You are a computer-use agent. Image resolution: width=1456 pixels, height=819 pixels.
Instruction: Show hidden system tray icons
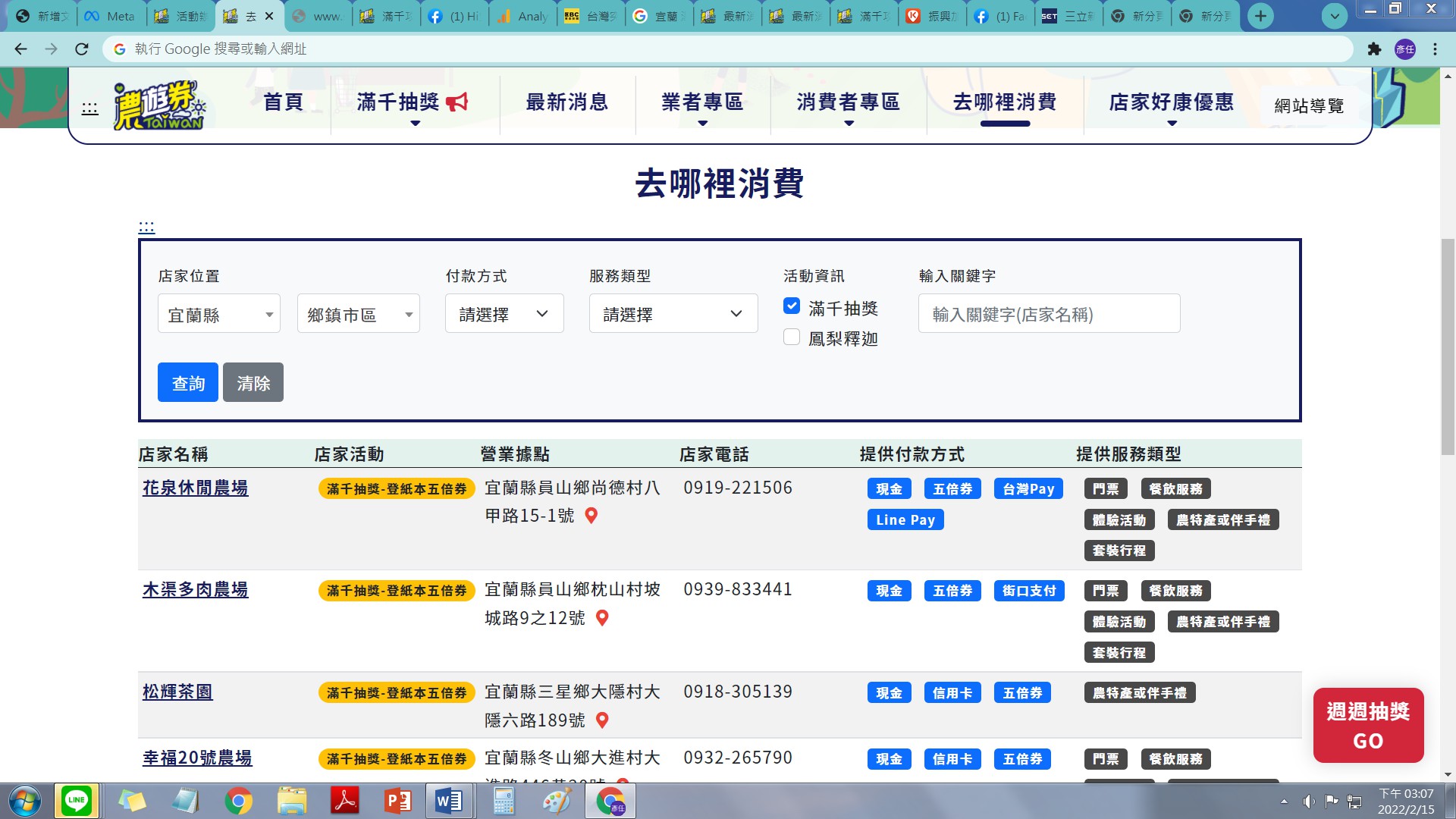pos(1284,802)
